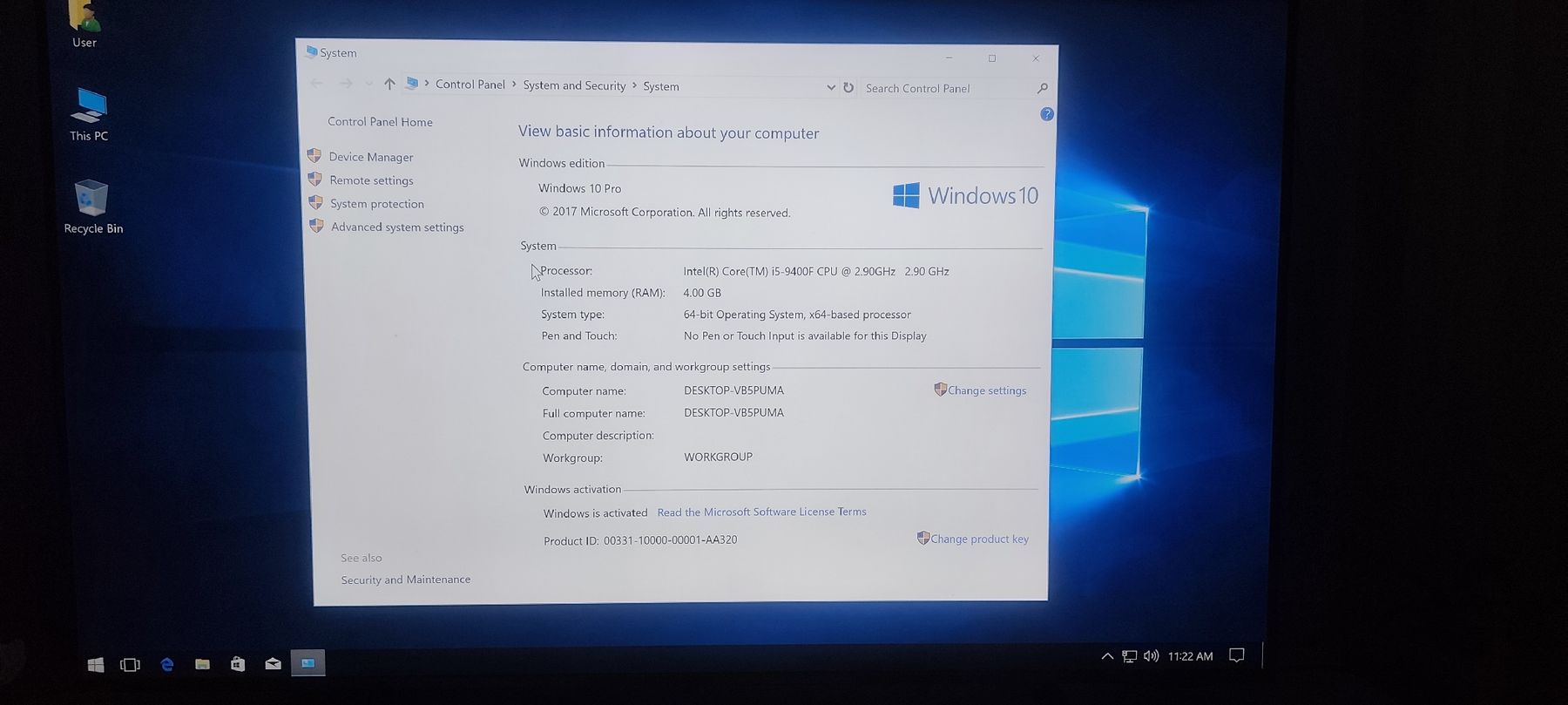Click the Forward navigation arrow
The width and height of the screenshot is (1568, 705).
[x=345, y=83]
